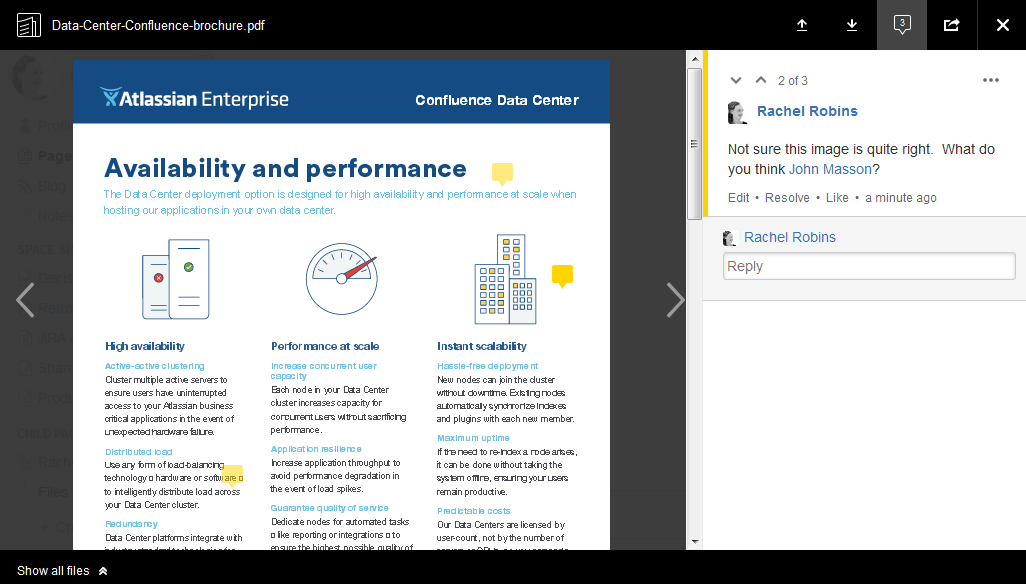Click the John Masson mention link
The height and width of the screenshot is (584, 1026).
coord(830,169)
